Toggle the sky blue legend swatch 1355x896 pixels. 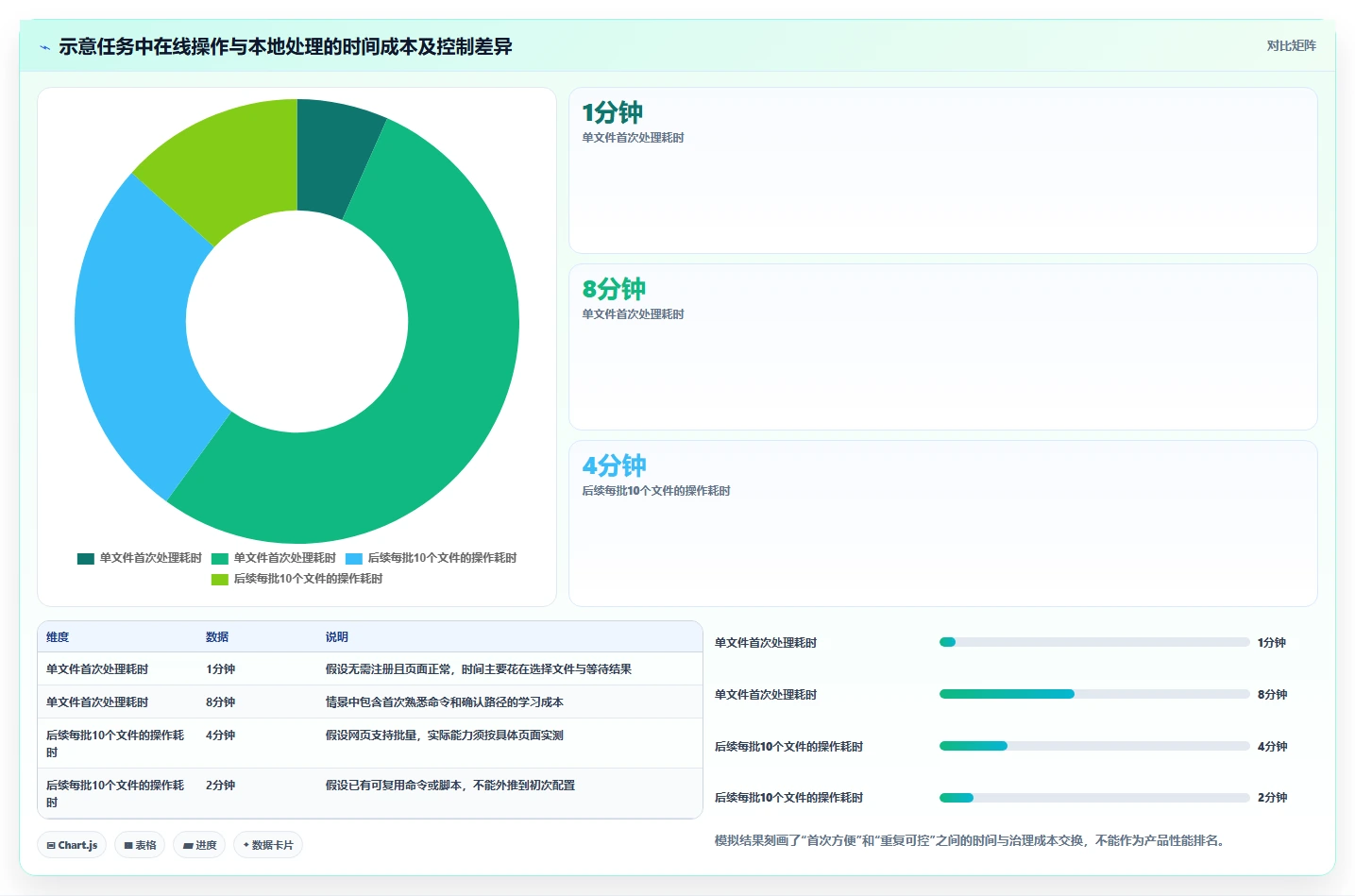pyautogui.click(x=354, y=558)
